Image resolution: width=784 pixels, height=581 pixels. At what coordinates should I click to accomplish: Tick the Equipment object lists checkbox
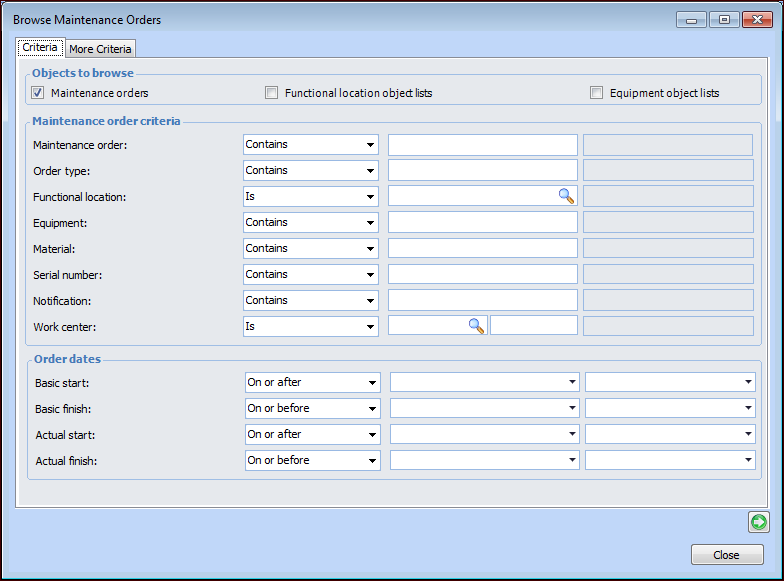click(597, 93)
